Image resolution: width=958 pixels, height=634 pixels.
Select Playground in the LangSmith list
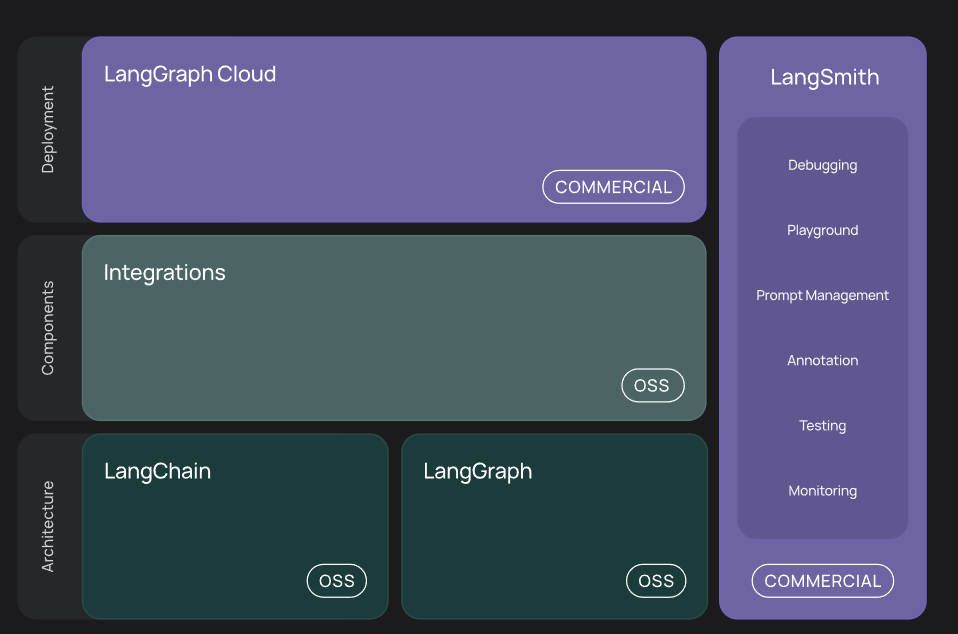822,230
